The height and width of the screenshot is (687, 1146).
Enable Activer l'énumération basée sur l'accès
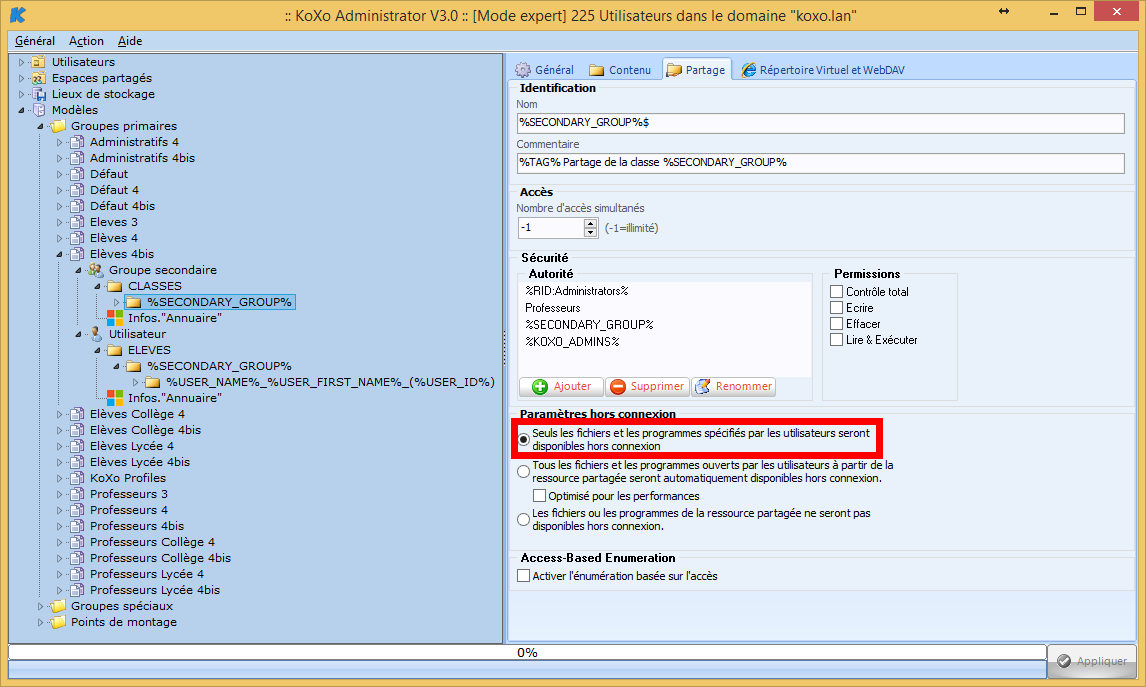[x=523, y=576]
